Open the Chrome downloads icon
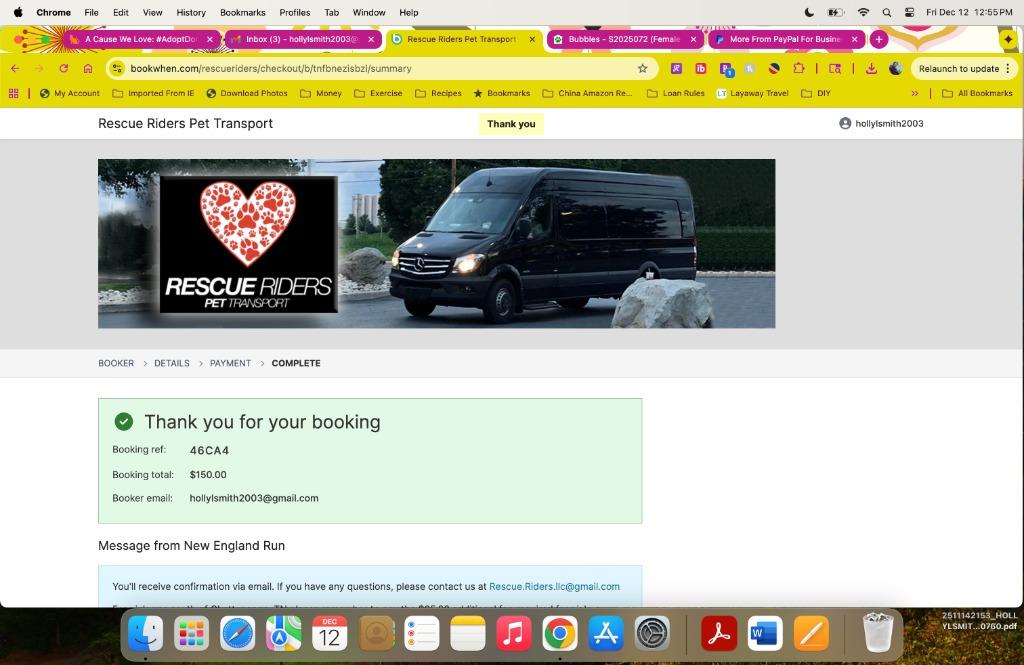This screenshot has height=665, width=1024. click(871, 69)
